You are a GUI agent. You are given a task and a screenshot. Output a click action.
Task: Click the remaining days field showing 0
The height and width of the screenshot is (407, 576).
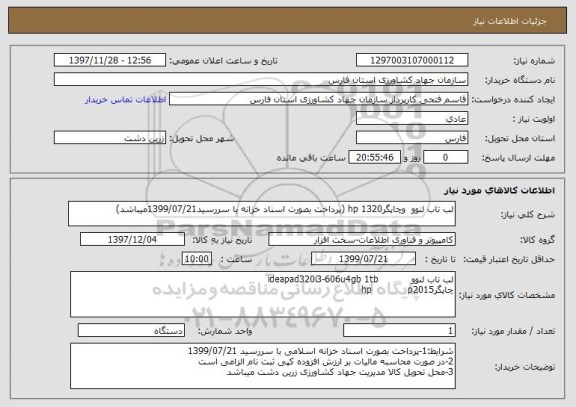point(446,157)
